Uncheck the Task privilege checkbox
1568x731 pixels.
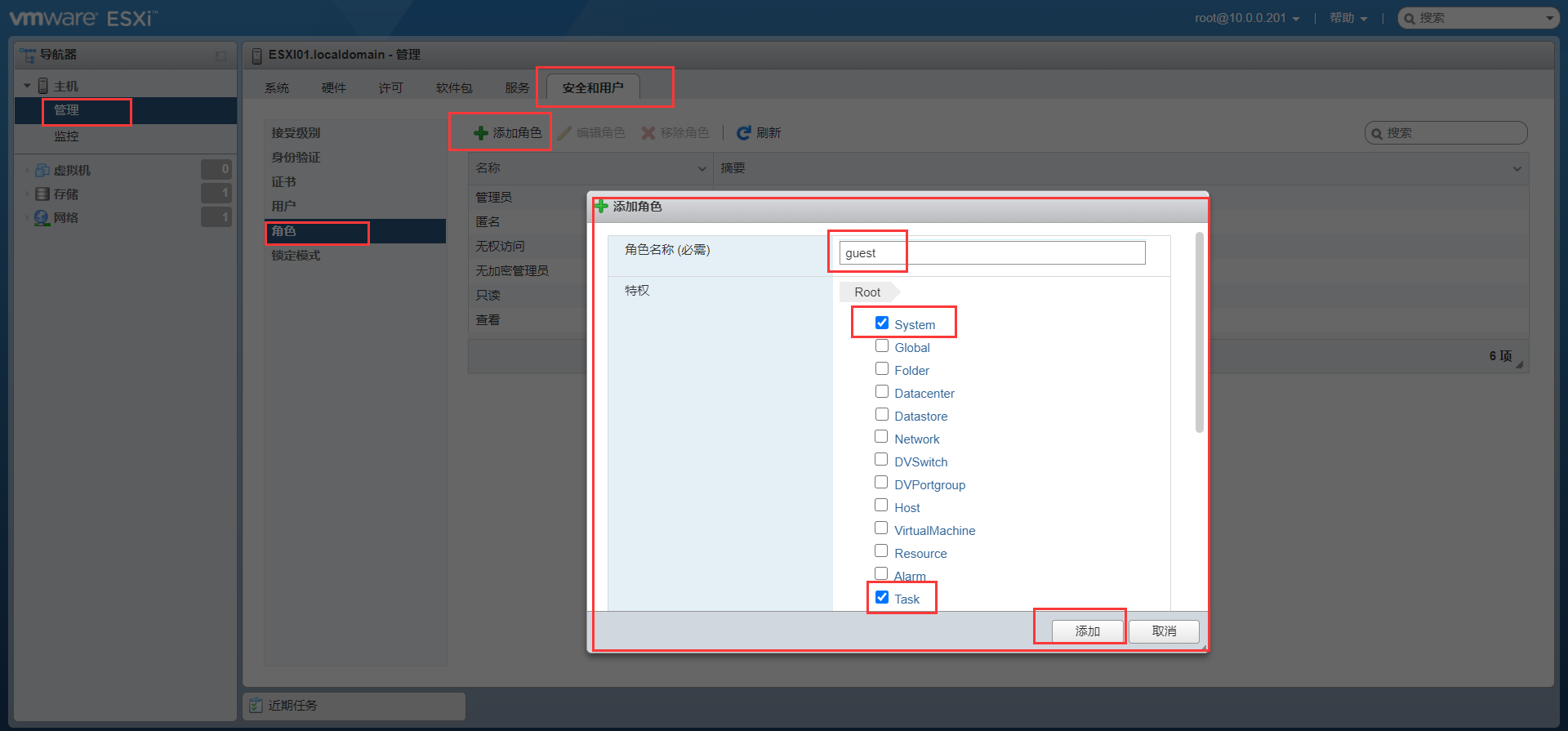[x=882, y=597]
